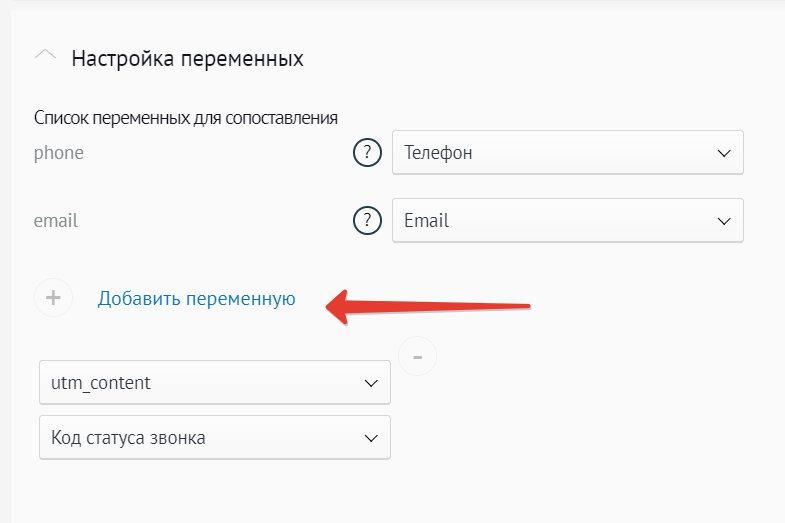
Task: Click the plus icon to add variable
Action: [53, 298]
